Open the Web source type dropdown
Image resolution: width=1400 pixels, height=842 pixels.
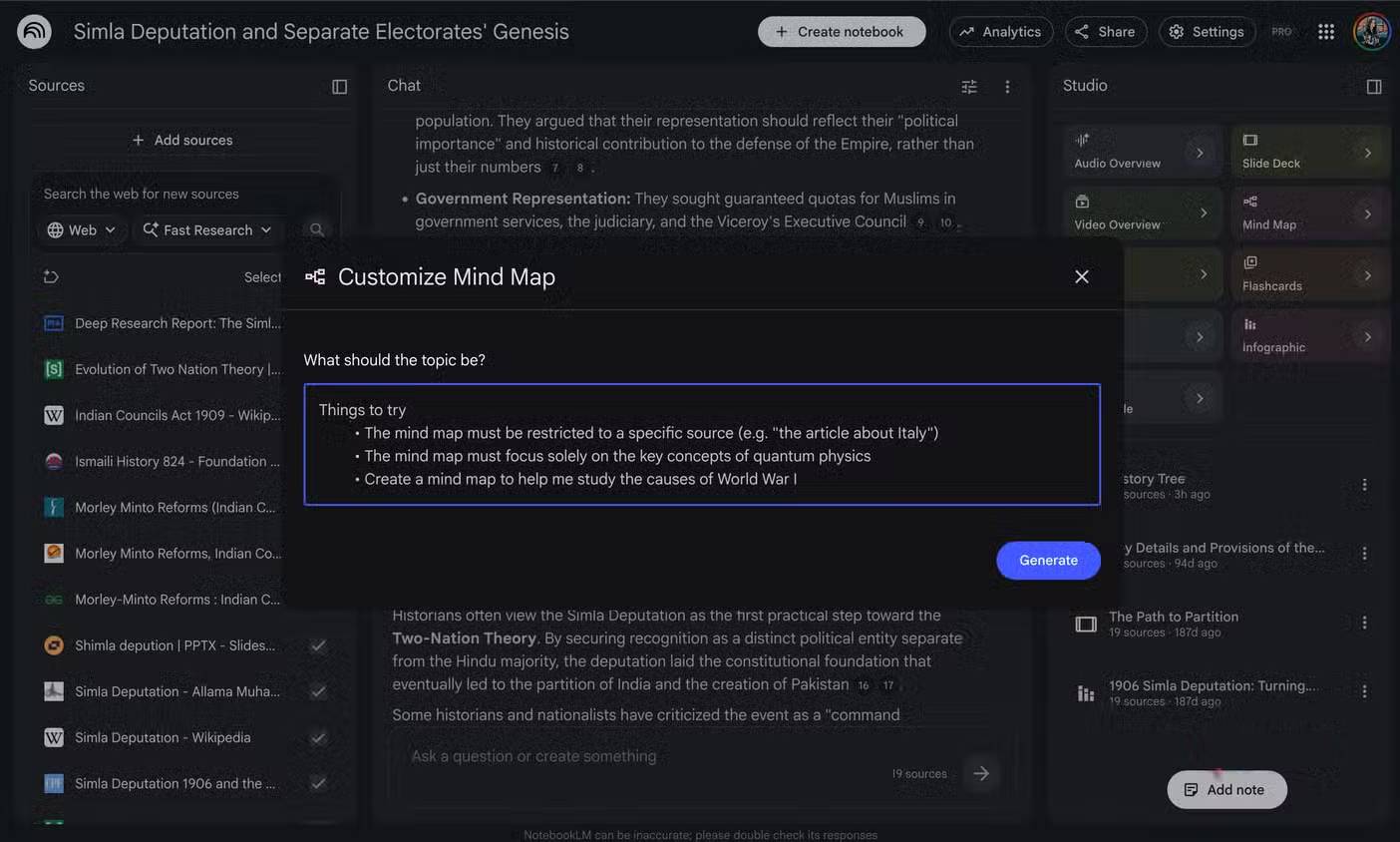[x=82, y=229]
